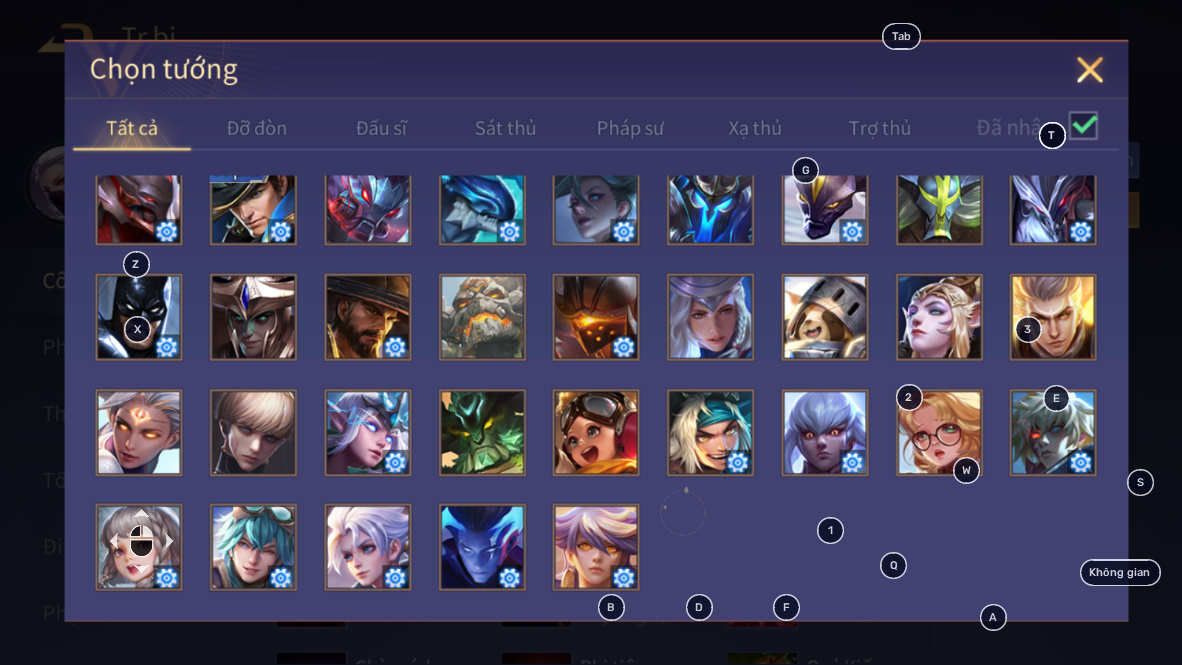Pick the girl with round glasses hero
The height and width of the screenshot is (665, 1182).
point(939,432)
